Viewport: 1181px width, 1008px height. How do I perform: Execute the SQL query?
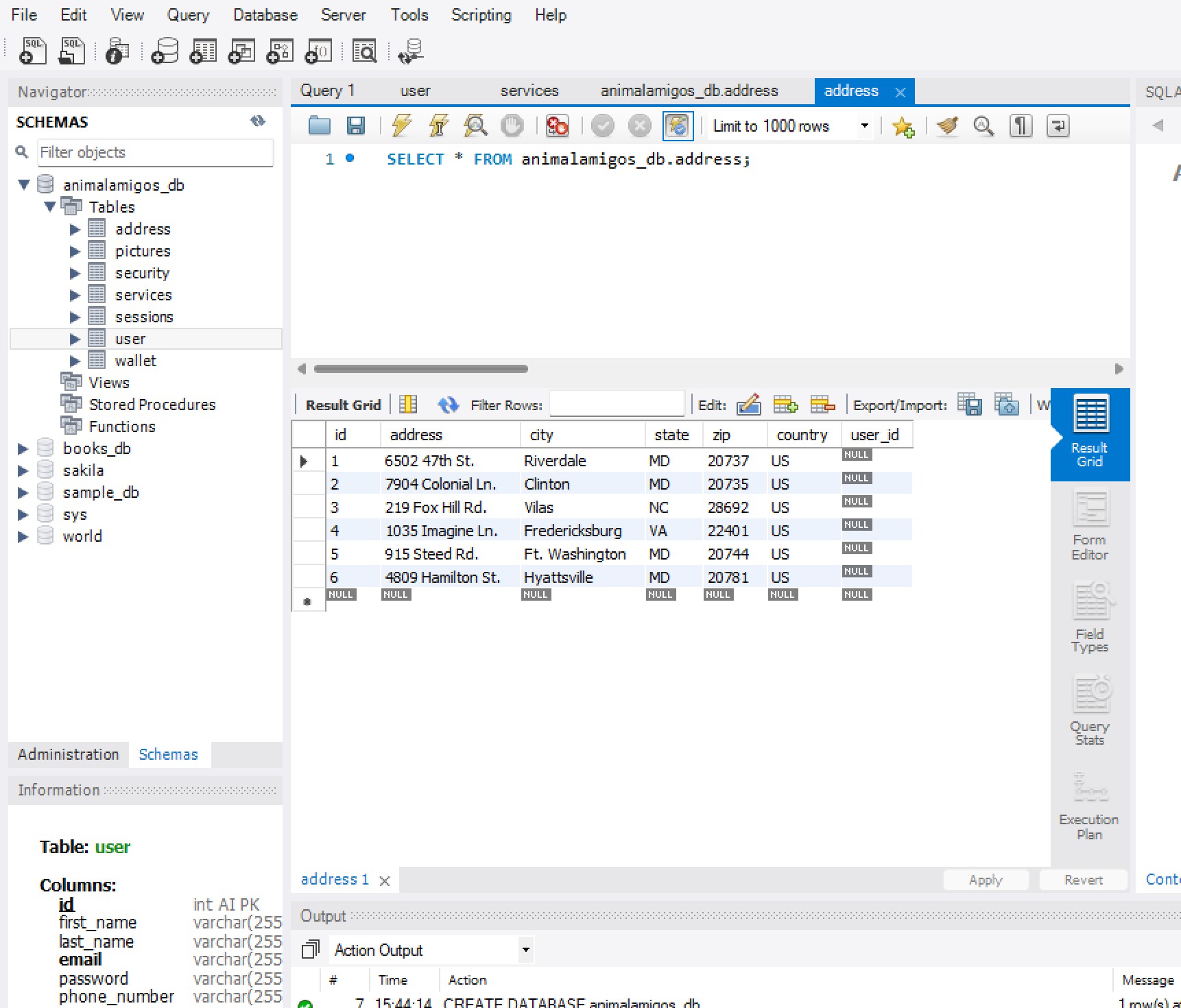point(401,125)
